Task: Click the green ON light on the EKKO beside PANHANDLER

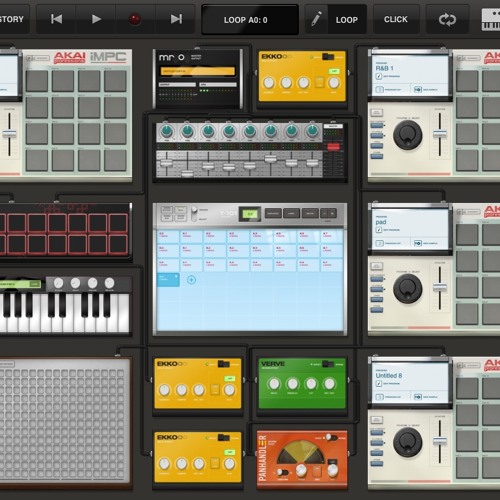Action: [229, 452]
